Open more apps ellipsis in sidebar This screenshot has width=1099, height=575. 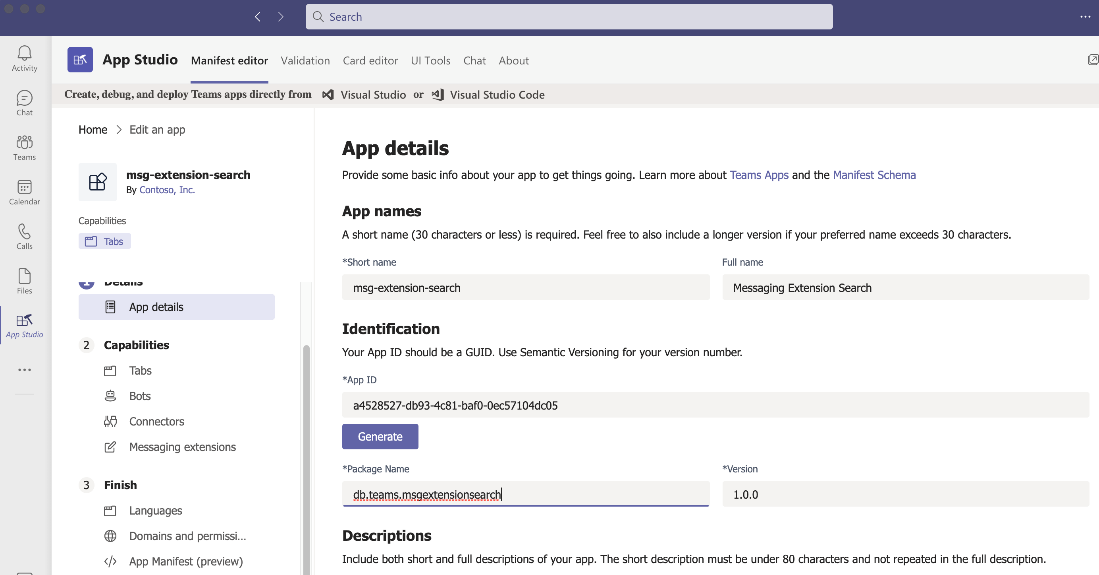click(x=25, y=370)
